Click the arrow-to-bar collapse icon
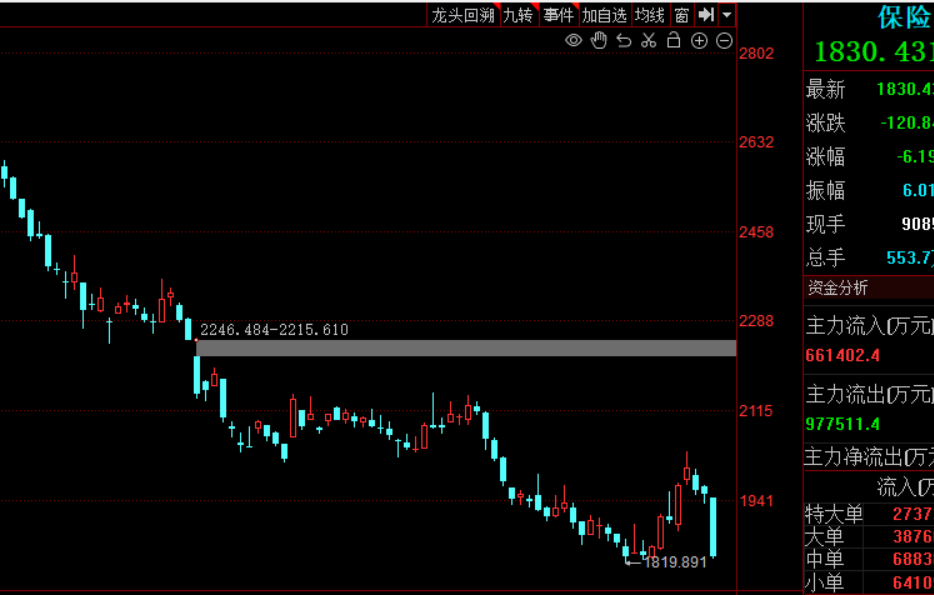Viewport: 934px width, 595px height. [x=706, y=14]
